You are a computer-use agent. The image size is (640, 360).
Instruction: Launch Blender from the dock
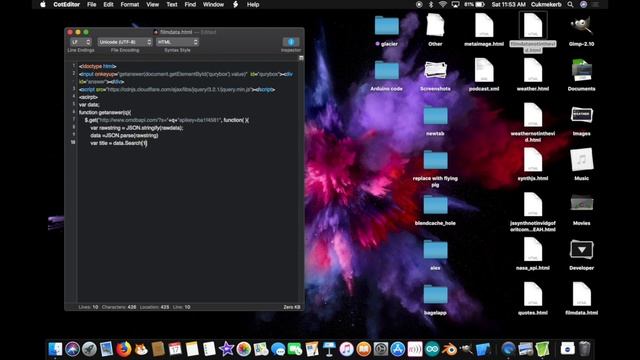pyautogui.click(x=449, y=349)
